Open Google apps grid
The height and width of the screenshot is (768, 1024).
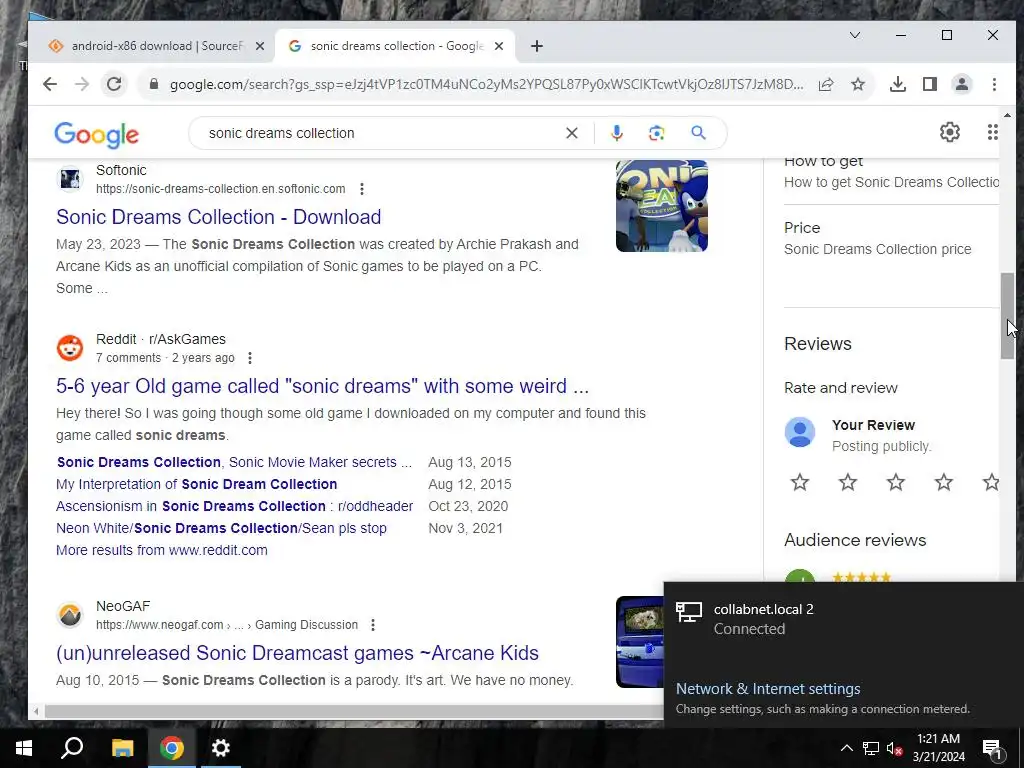(x=993, y=132)
